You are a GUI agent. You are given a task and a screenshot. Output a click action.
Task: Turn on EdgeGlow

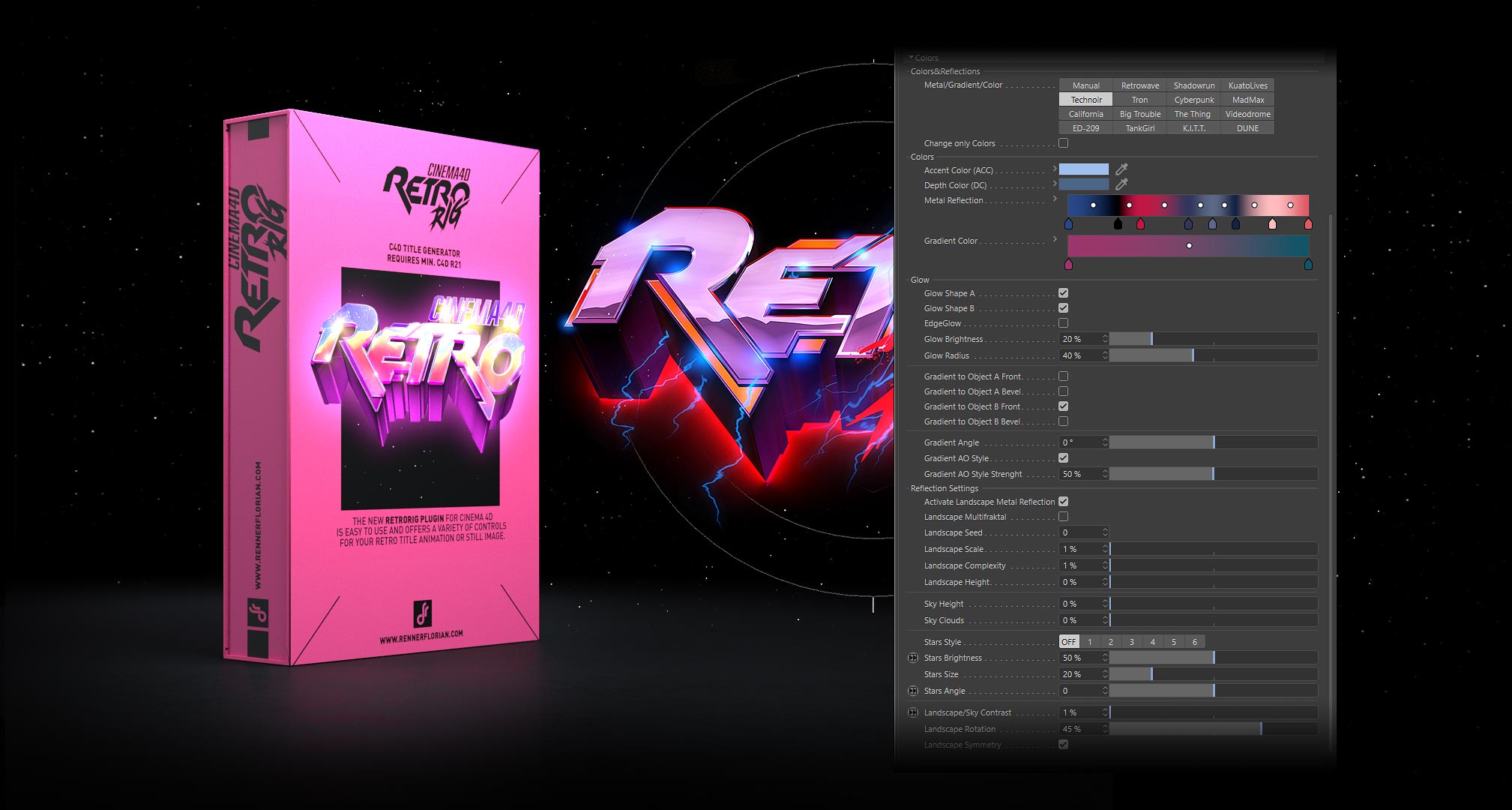pos(1063,322)
